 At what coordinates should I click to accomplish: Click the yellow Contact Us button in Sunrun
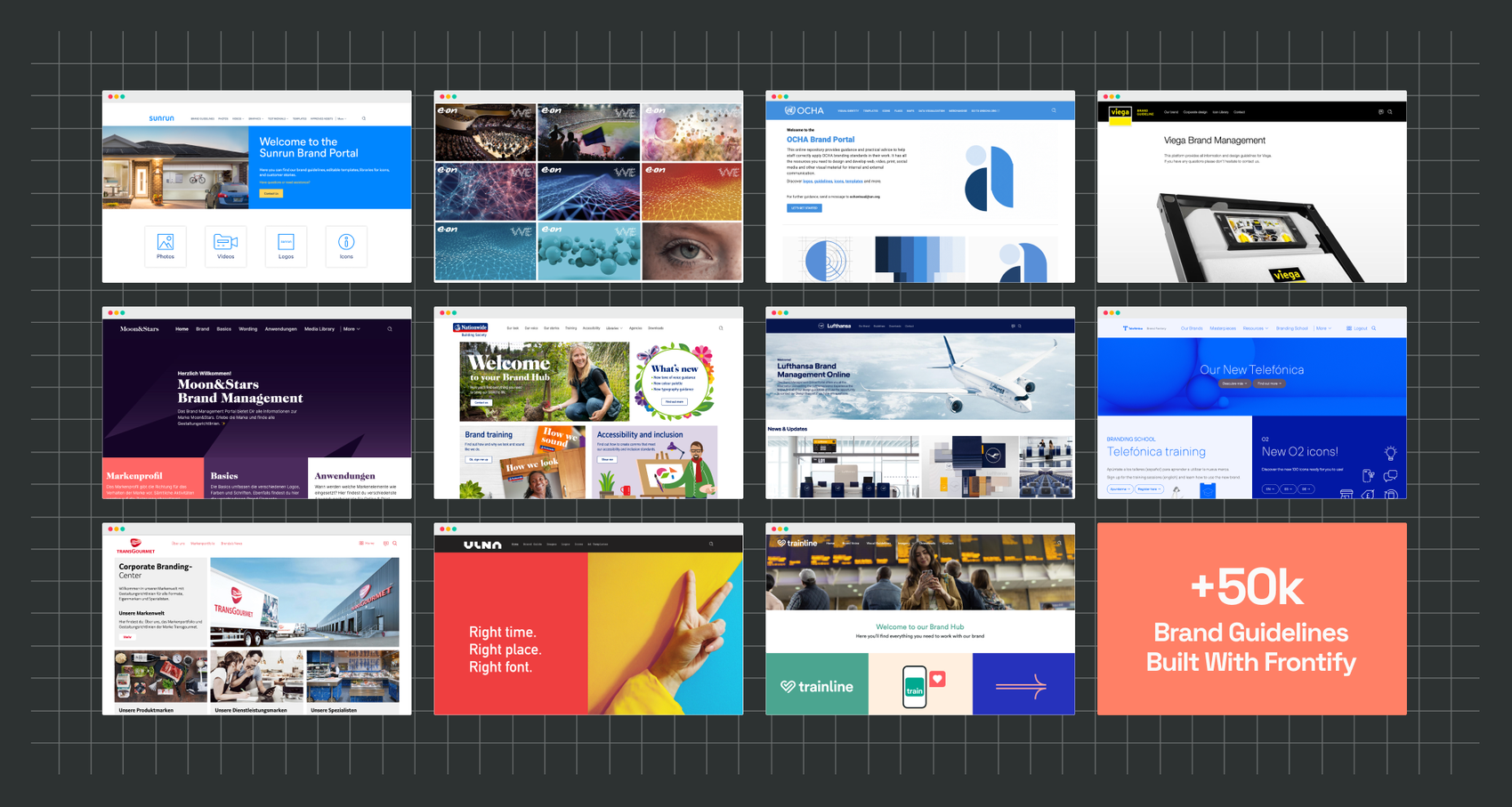pyautogui.click(x=271, y=193)
